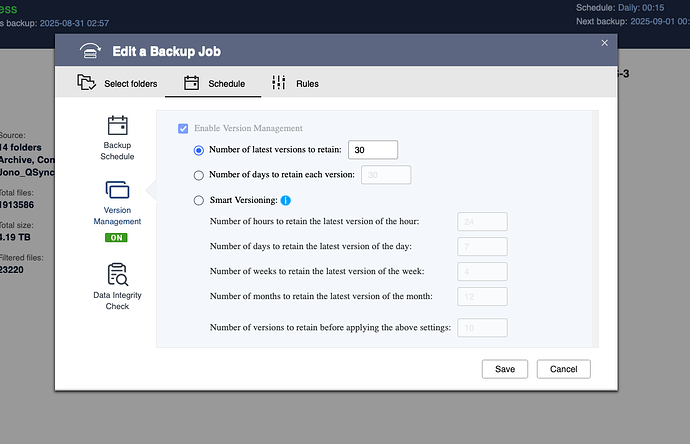Toggle the Enable Version Management checkbox
This screenshot has height=444, width=690.
(183, 128)
